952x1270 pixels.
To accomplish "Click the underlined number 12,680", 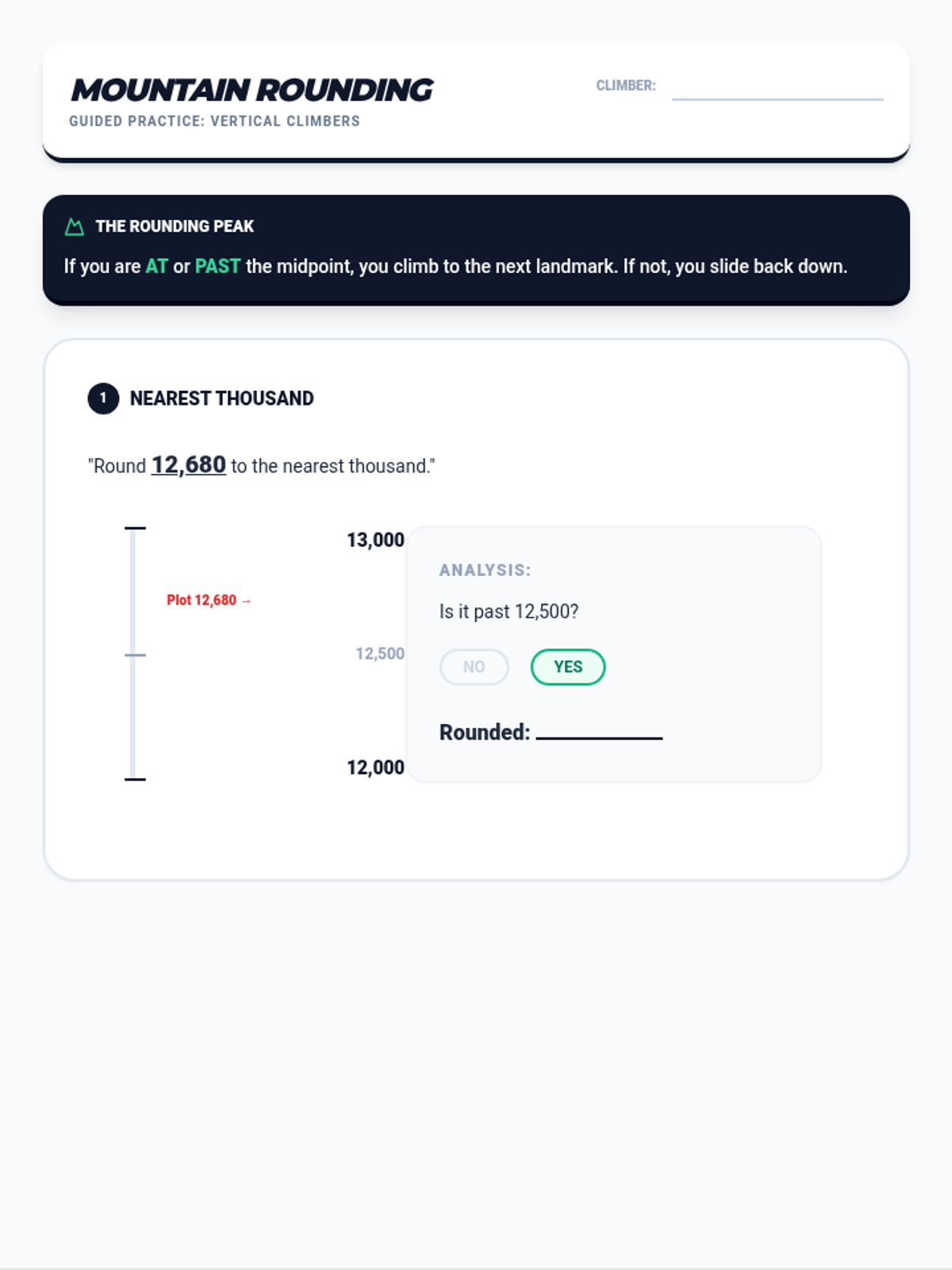I will 189,465.
